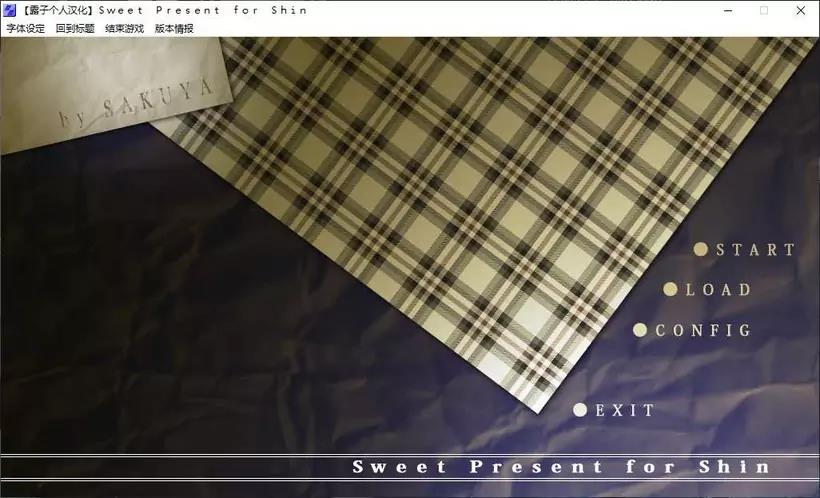Click the round bullet beside LOAD
Viewport: 820px width, 498px height.
click(670, 289)
